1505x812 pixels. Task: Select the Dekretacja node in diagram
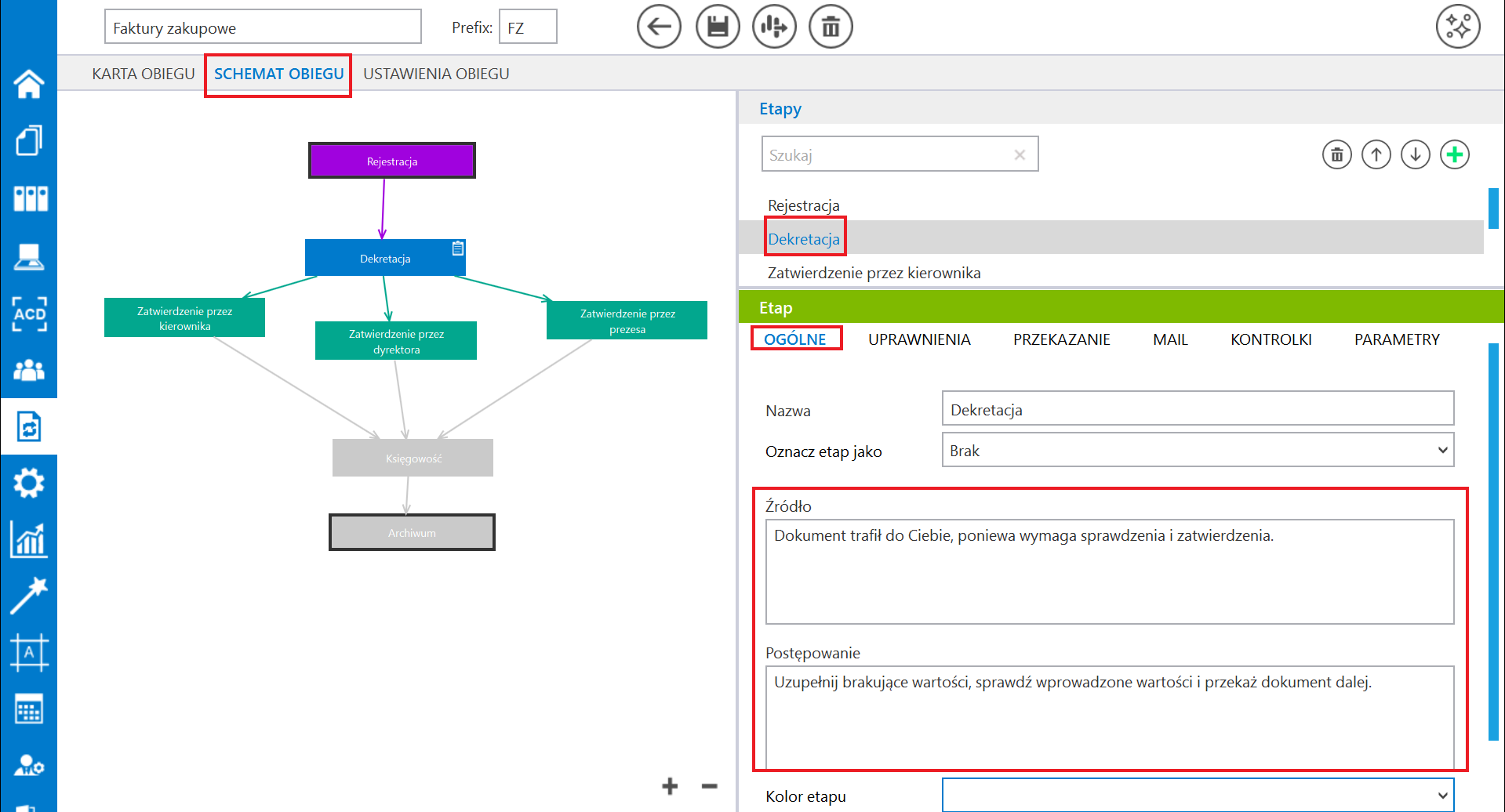tap(385, 258)
